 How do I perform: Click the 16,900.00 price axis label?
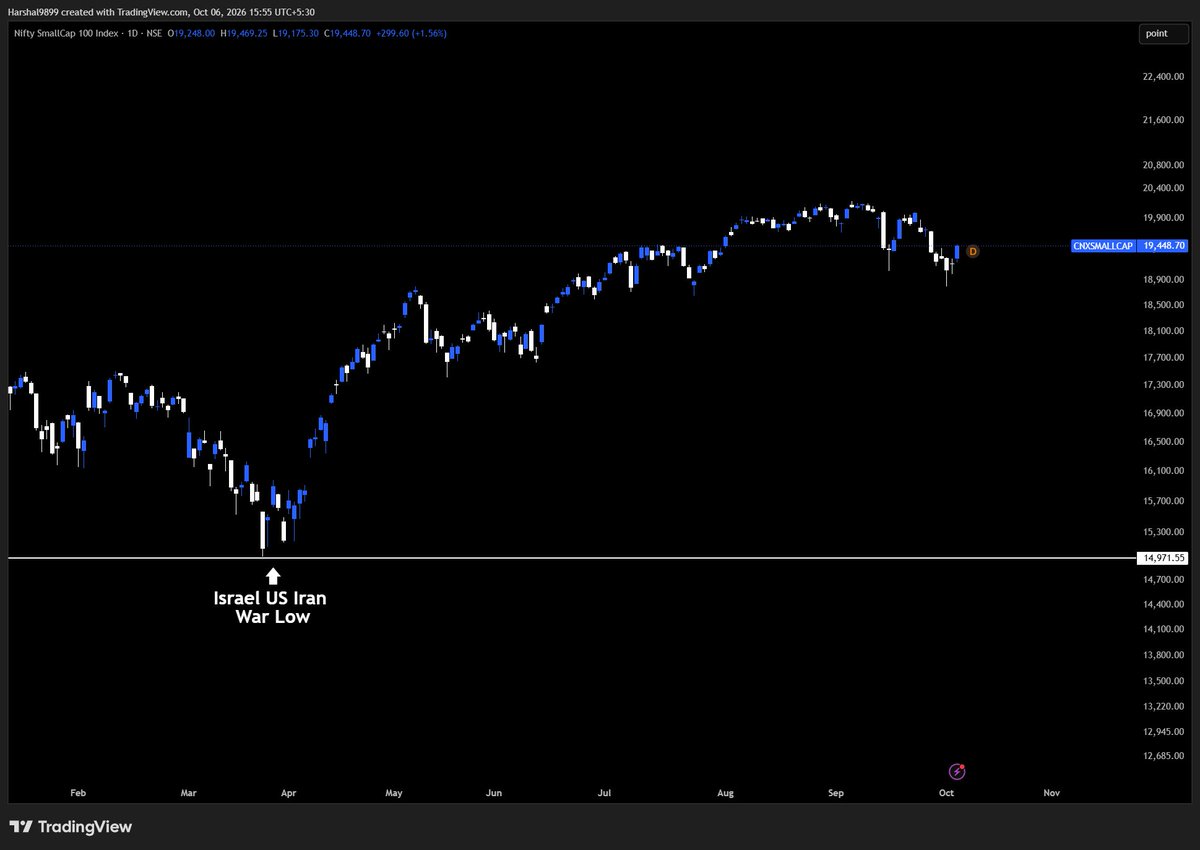(1164, 413)
